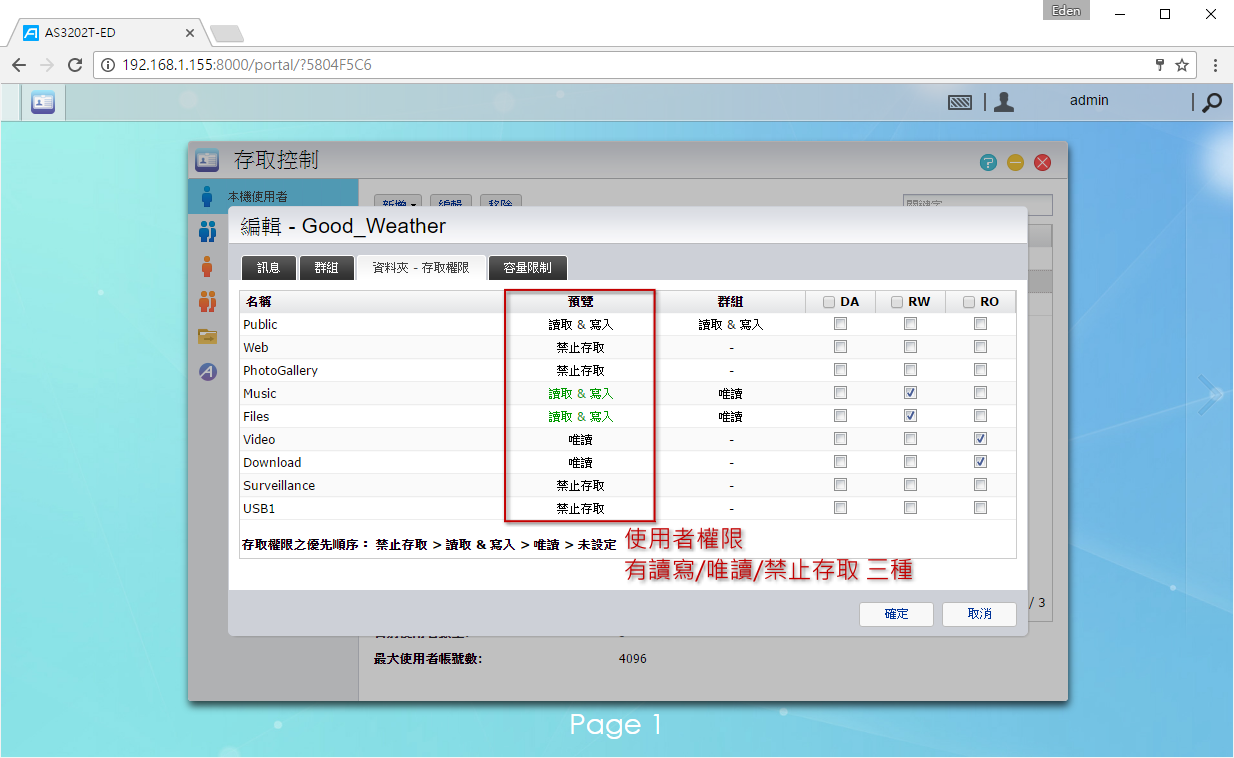Image resolution: width=1234 pixels, height=758 pixels.
Task: Select the Files folder row name
Action: pyautogui.click(x=256, y=416)
